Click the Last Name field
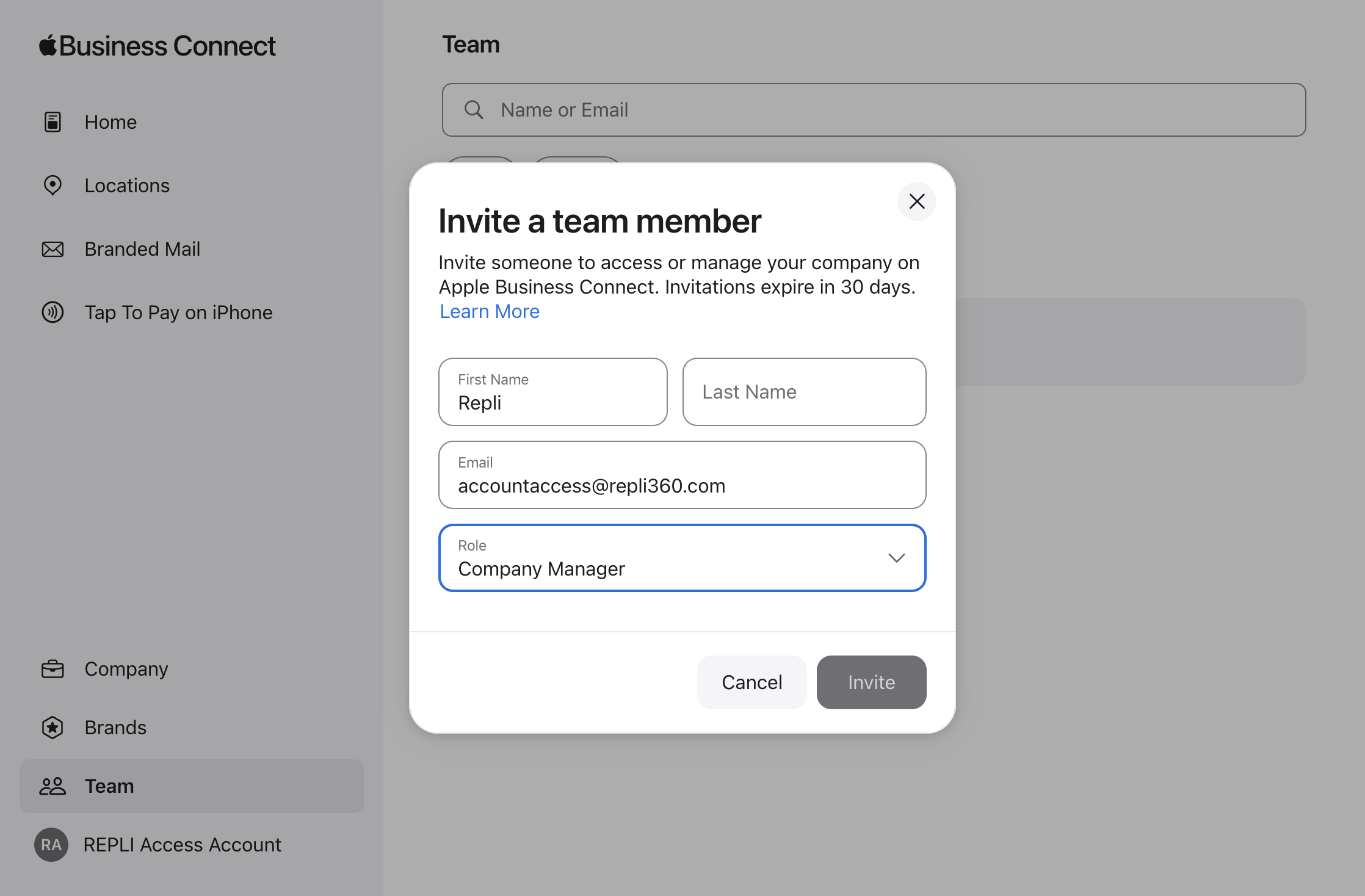1365x896 pixels. point(805,392)
